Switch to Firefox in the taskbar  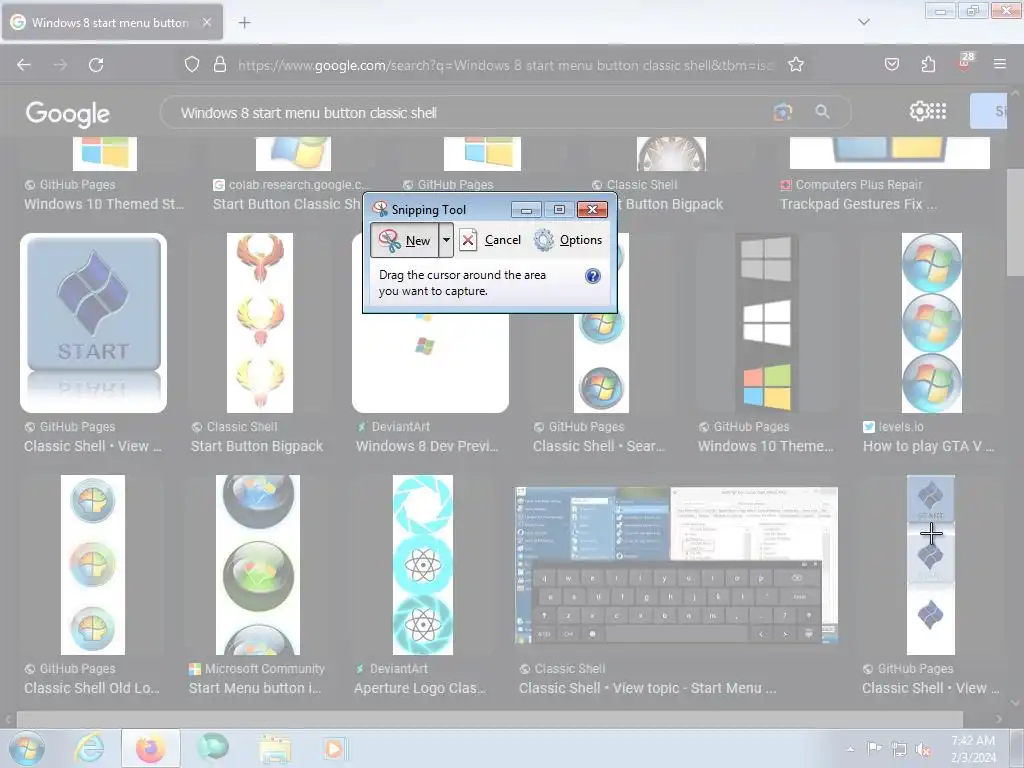click(x=150, y=748)
